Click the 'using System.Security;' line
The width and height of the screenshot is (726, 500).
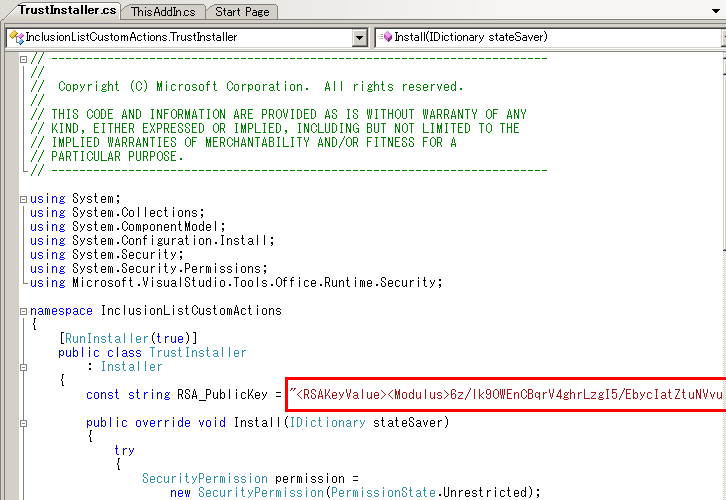107,254
